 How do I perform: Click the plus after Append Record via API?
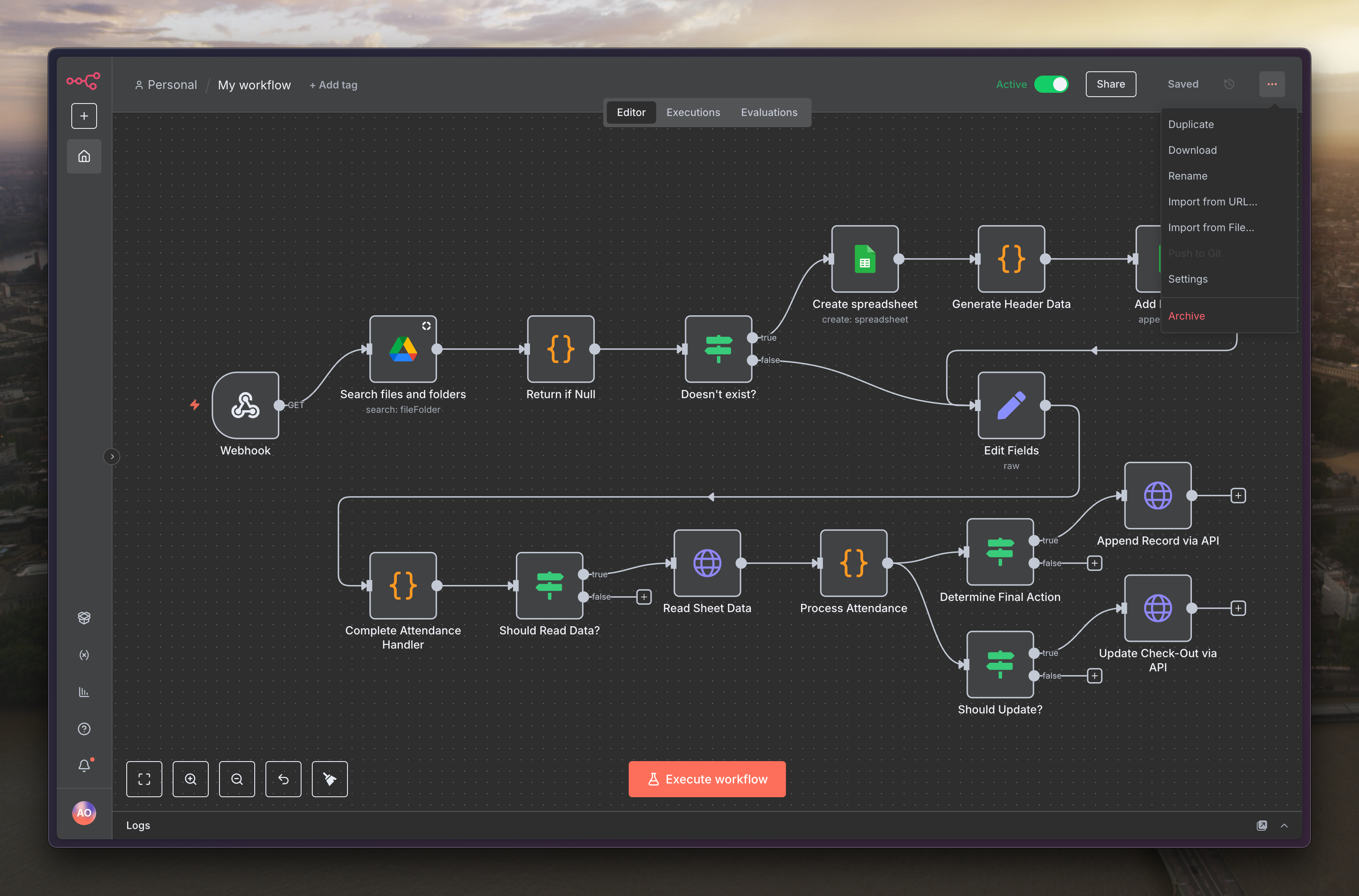click(x=1238, y=495)
